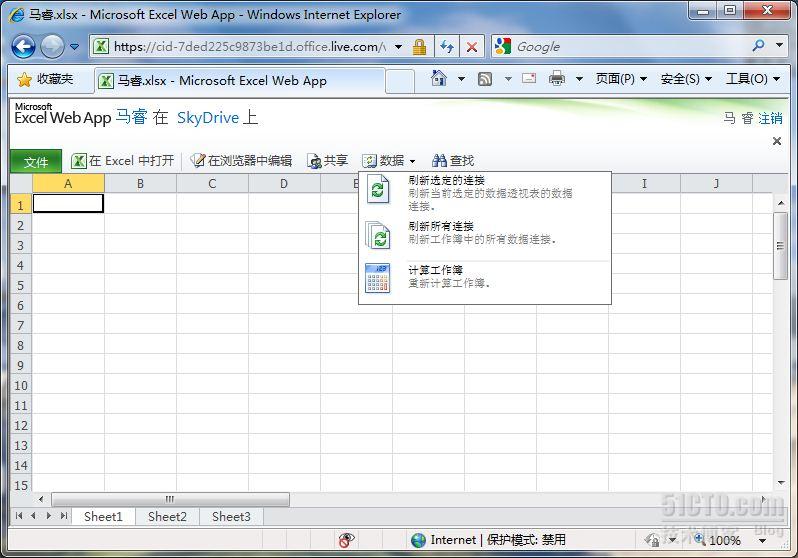Viewport: 798px width, 558px height.
Task: Click the search magnifier icon
Action: (758, 46)
